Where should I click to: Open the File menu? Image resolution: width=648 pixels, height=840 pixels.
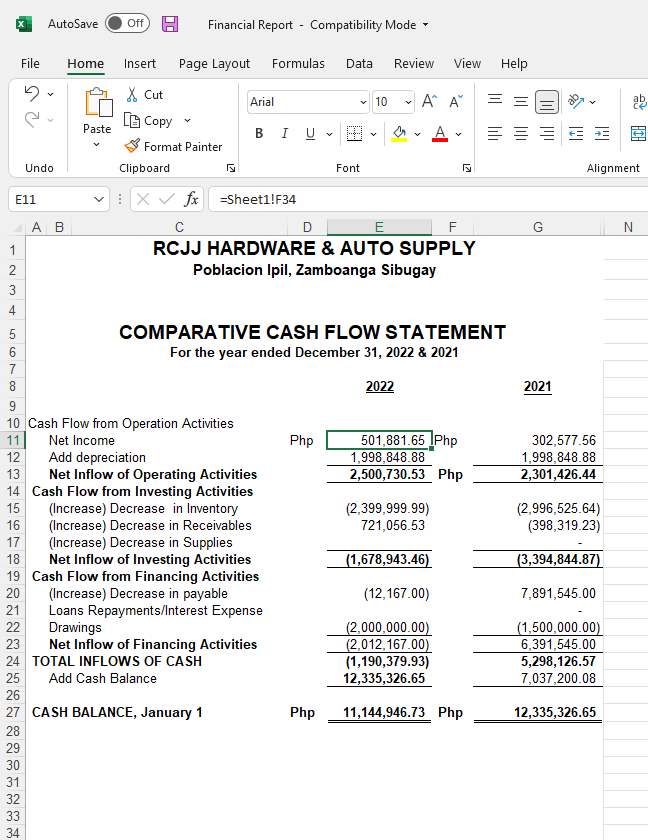(30, 63)
